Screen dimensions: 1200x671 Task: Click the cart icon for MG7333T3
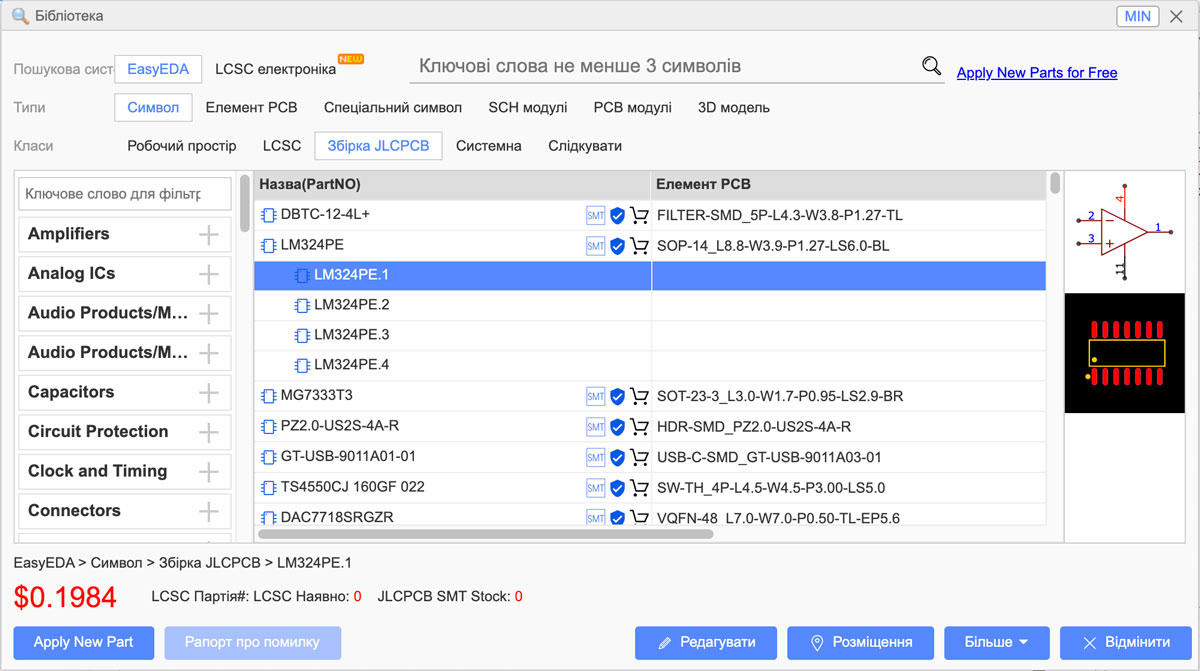(x=639, y=396)
